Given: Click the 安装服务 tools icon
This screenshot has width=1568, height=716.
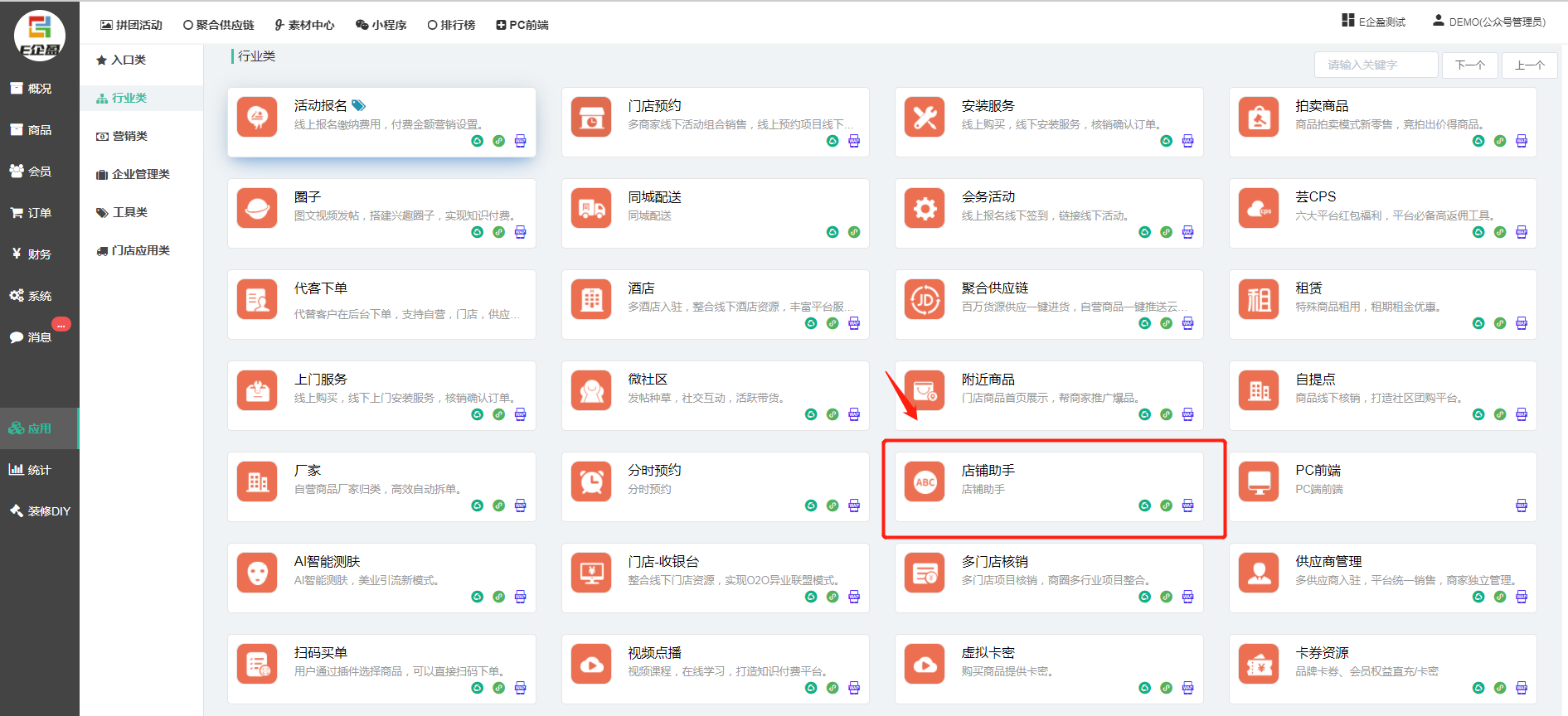Looking at the screenshot, I should pos(925,117).
